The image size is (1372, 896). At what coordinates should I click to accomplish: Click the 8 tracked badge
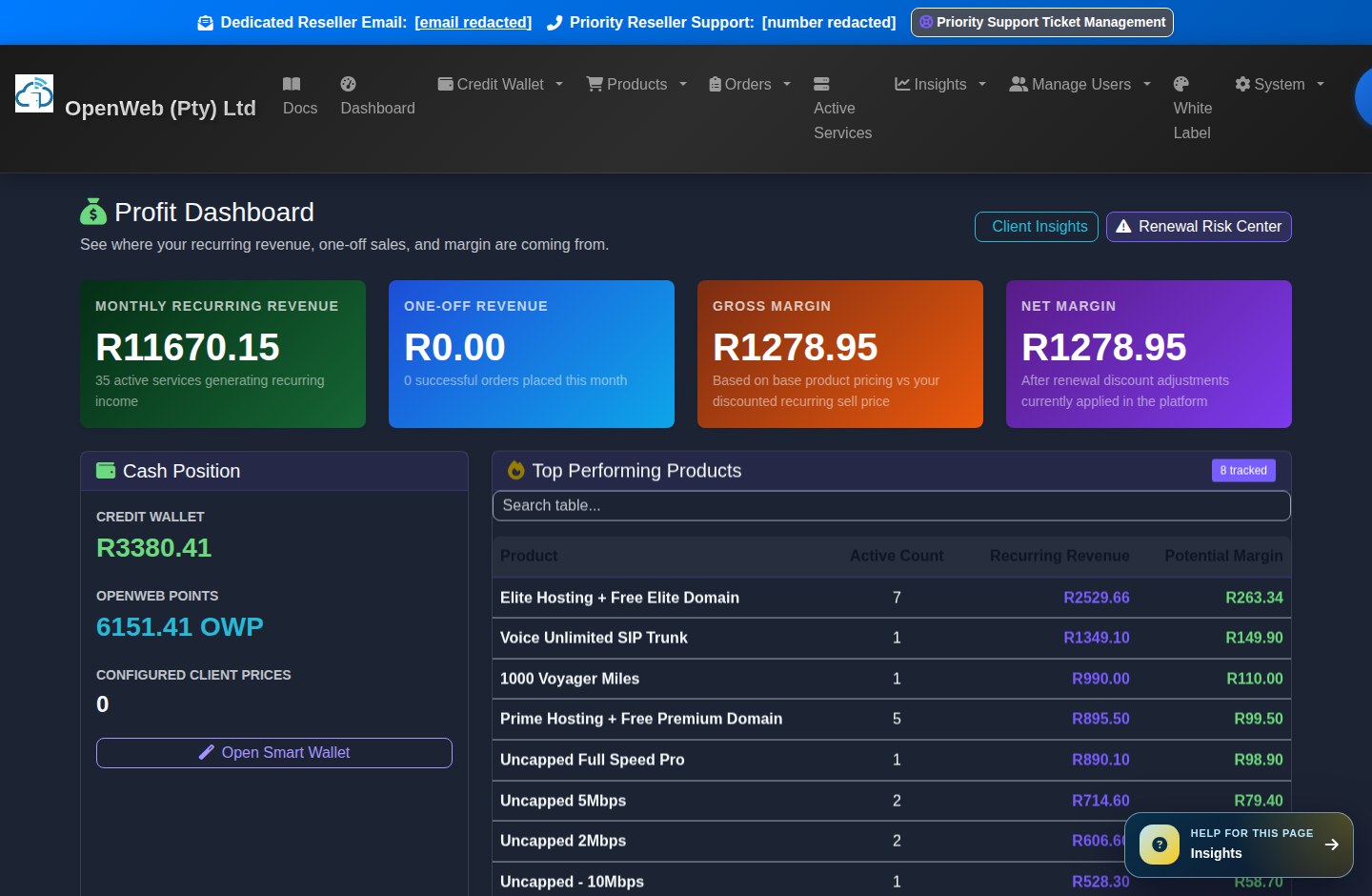click(1243, 470)
